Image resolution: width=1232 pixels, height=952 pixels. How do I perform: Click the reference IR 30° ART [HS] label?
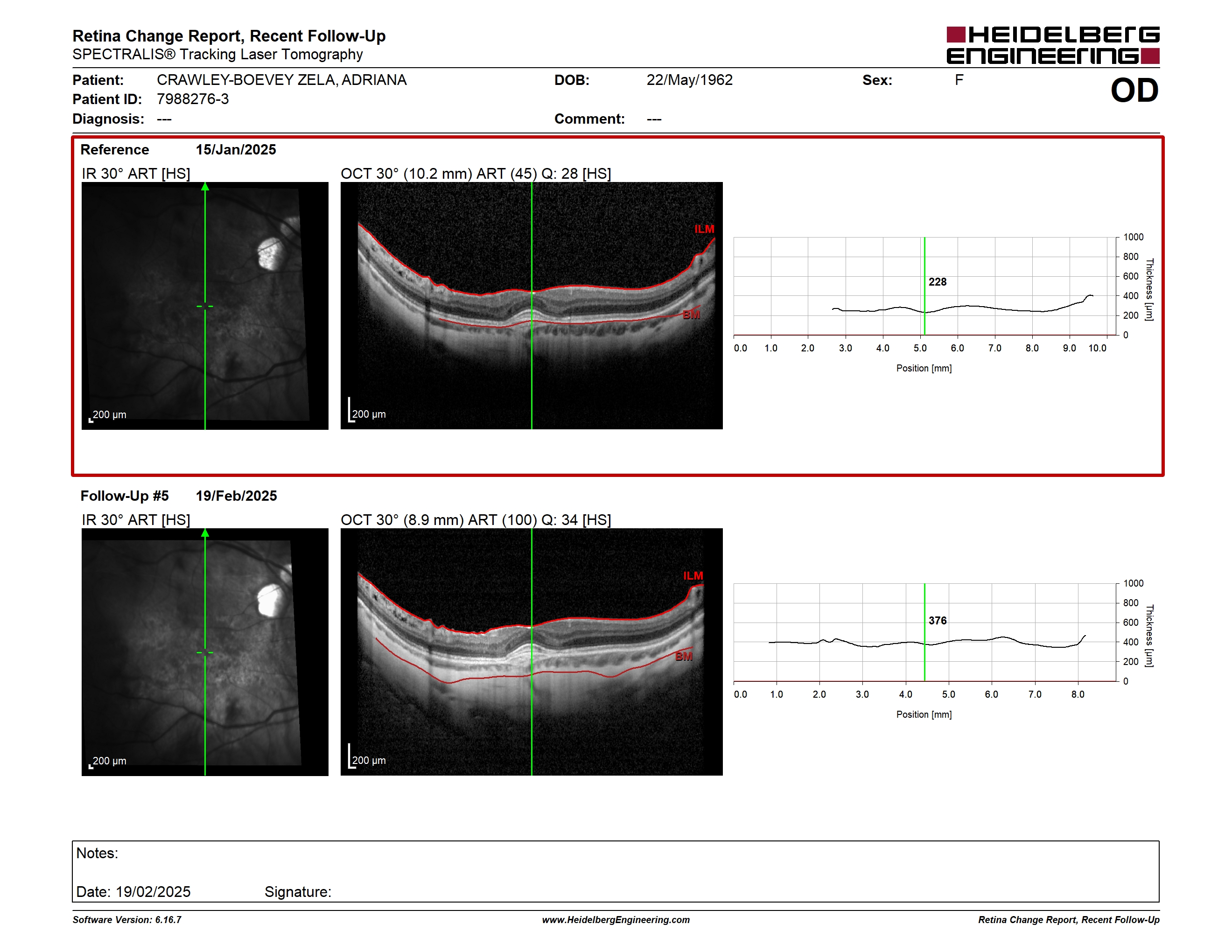point(136,174)
